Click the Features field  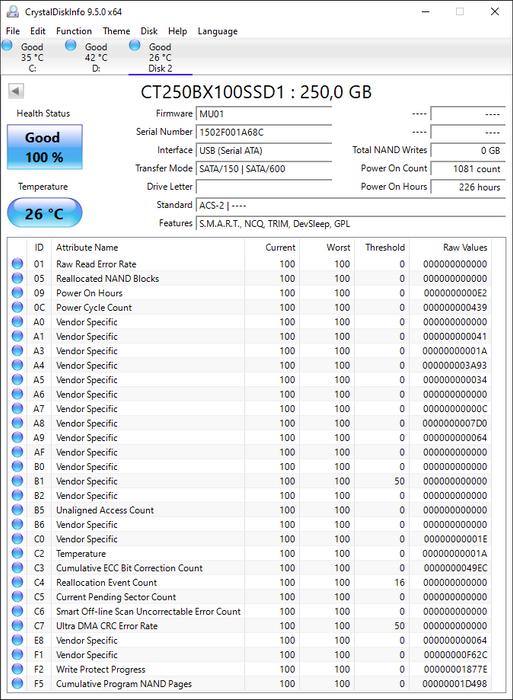(350, 224)
